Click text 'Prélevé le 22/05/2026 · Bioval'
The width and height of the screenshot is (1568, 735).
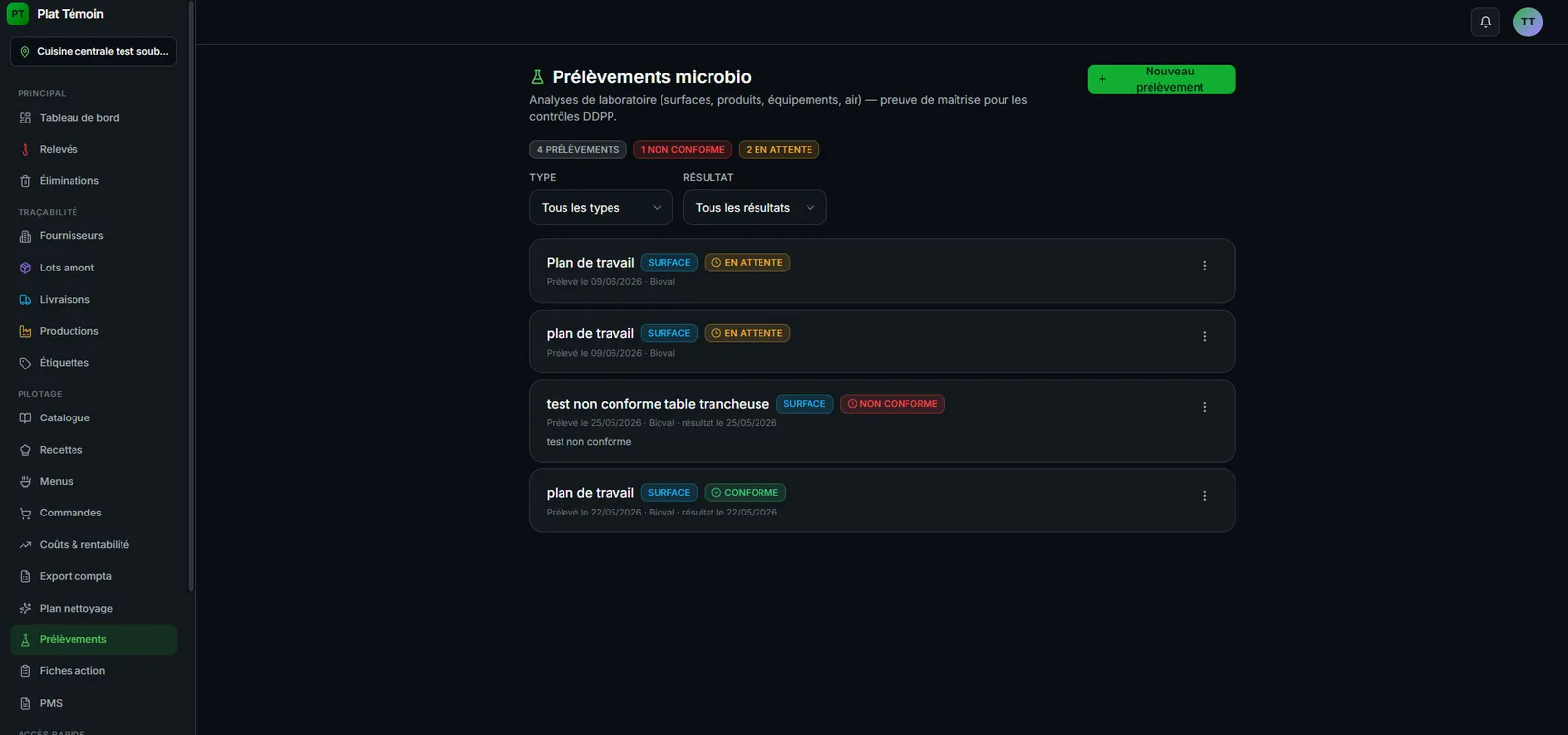pos(611,513)
